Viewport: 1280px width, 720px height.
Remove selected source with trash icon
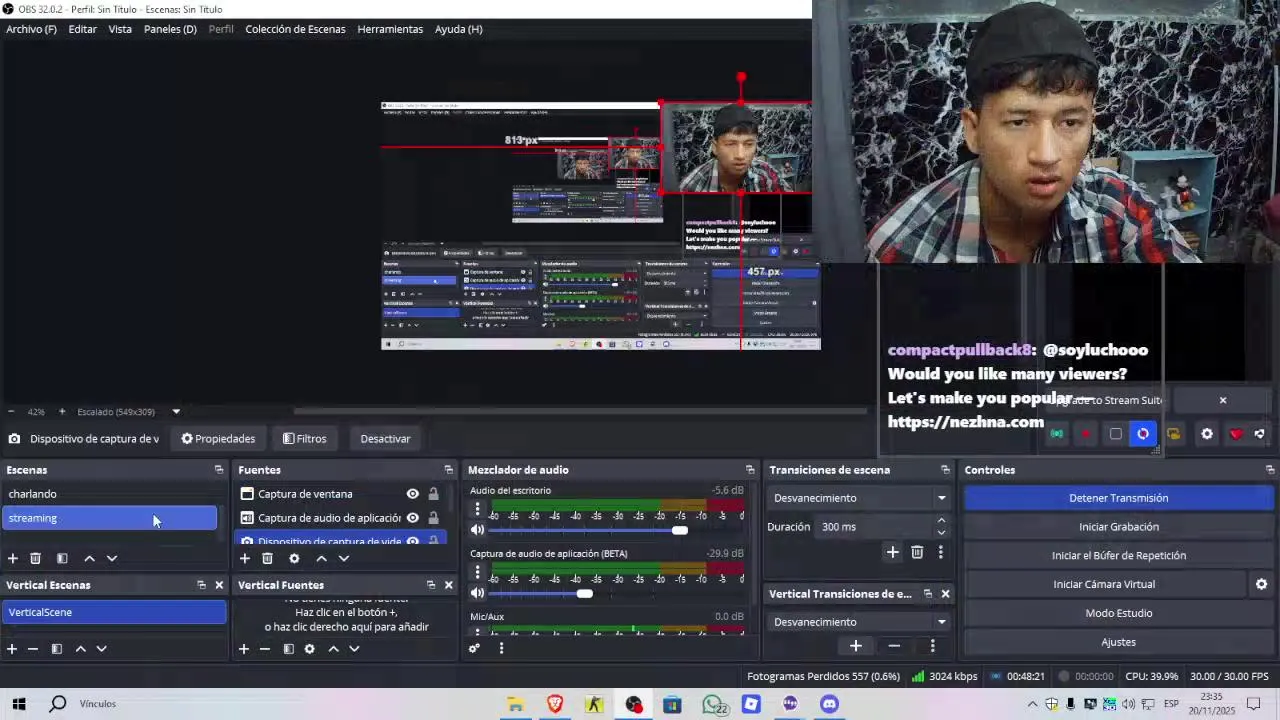(x=267, y=558)
